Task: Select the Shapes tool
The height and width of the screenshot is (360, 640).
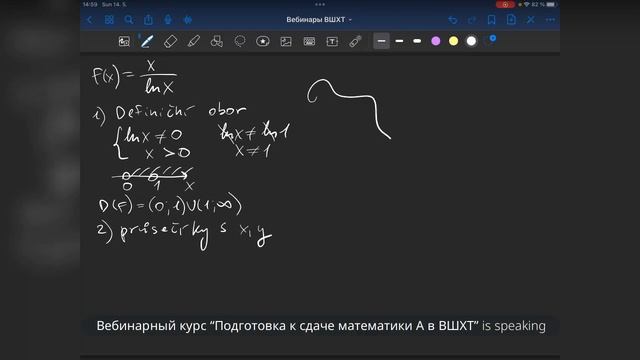Action: click(x=217, y=41)
